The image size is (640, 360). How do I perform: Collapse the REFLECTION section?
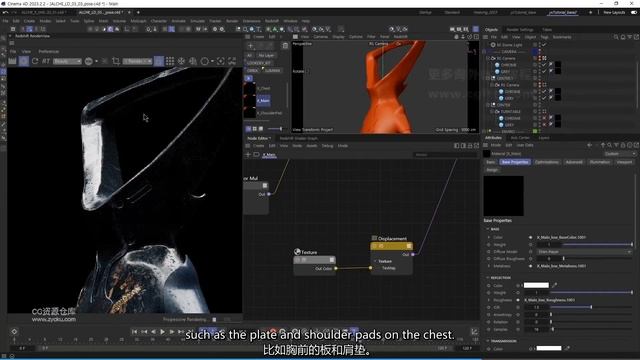tap(488, 278)
